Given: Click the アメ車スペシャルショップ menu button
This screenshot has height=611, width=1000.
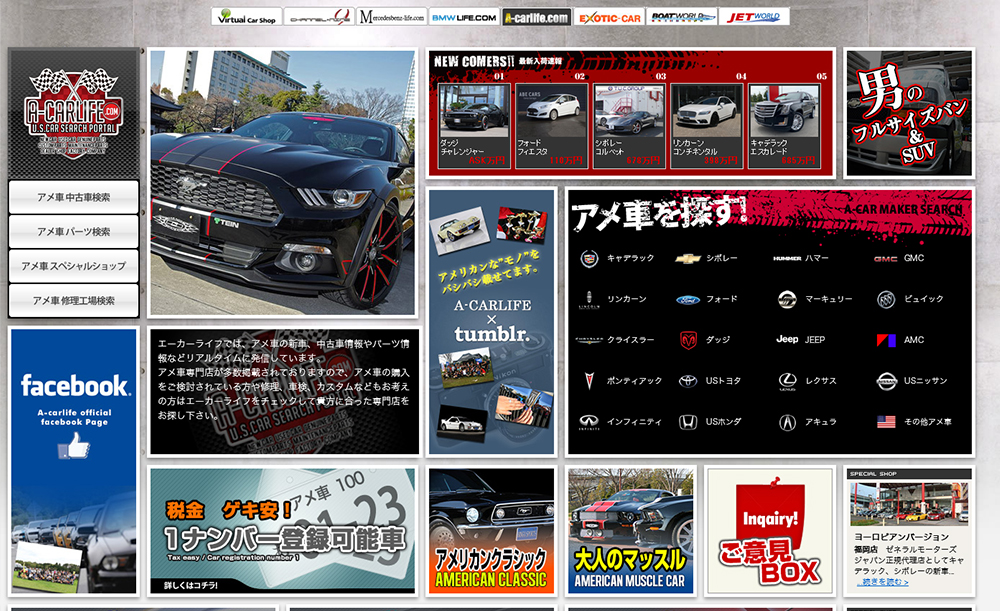Looking at the screenshot, I should coord(73,266).
